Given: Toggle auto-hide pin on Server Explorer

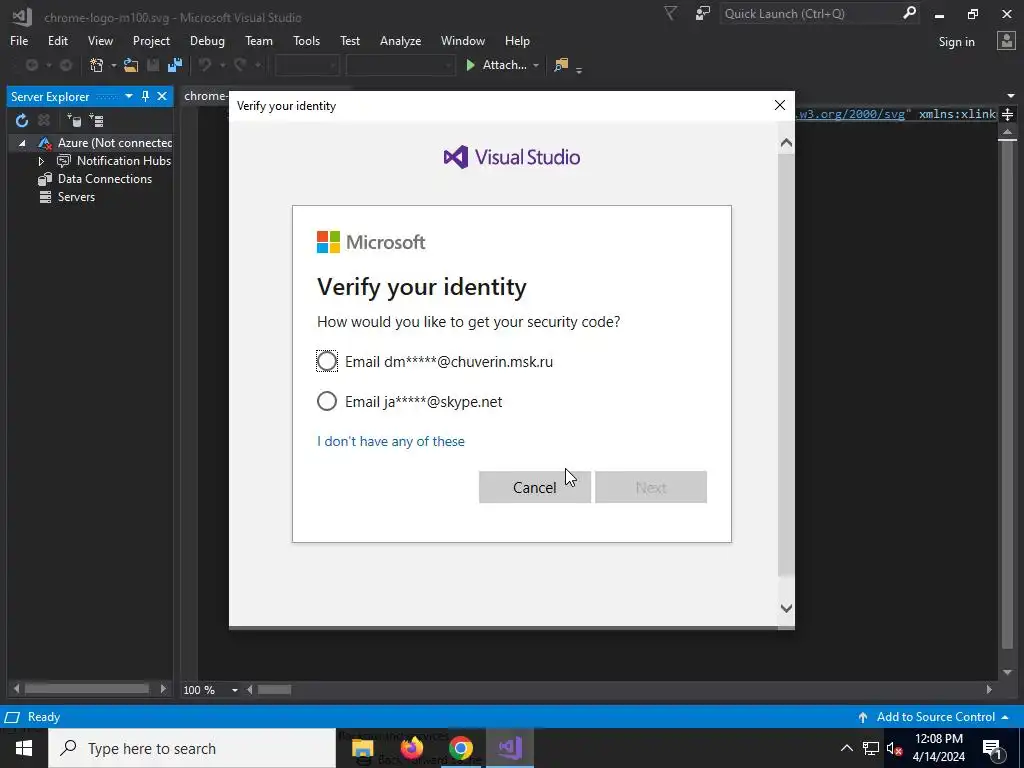Looking at the screenshot, I should tap(145, 96).
